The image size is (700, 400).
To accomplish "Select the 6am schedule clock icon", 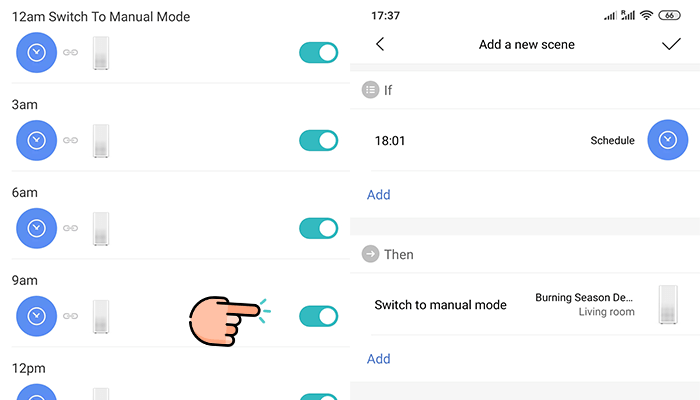I will pyautogui.click(x=37, y=228).
